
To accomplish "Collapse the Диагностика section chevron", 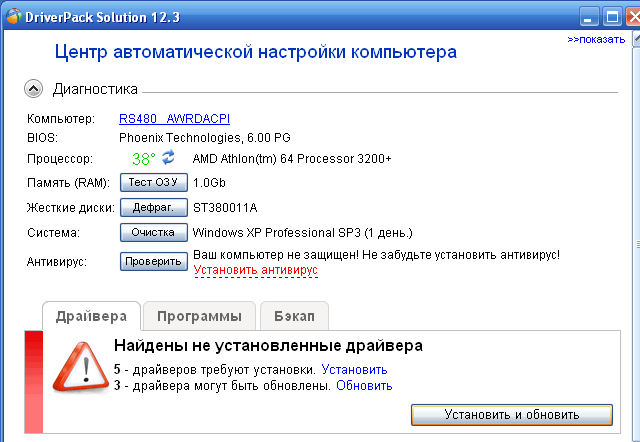I will [33, 89].
